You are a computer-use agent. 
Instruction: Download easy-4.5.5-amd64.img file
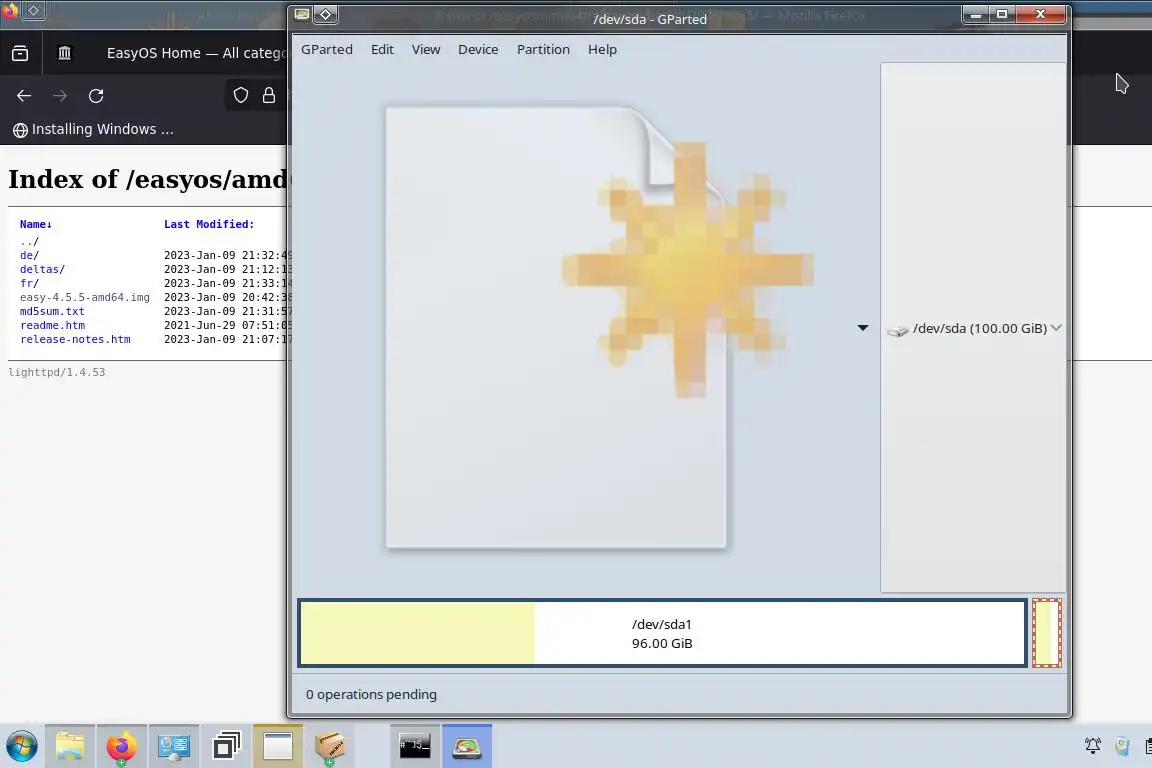84,297
